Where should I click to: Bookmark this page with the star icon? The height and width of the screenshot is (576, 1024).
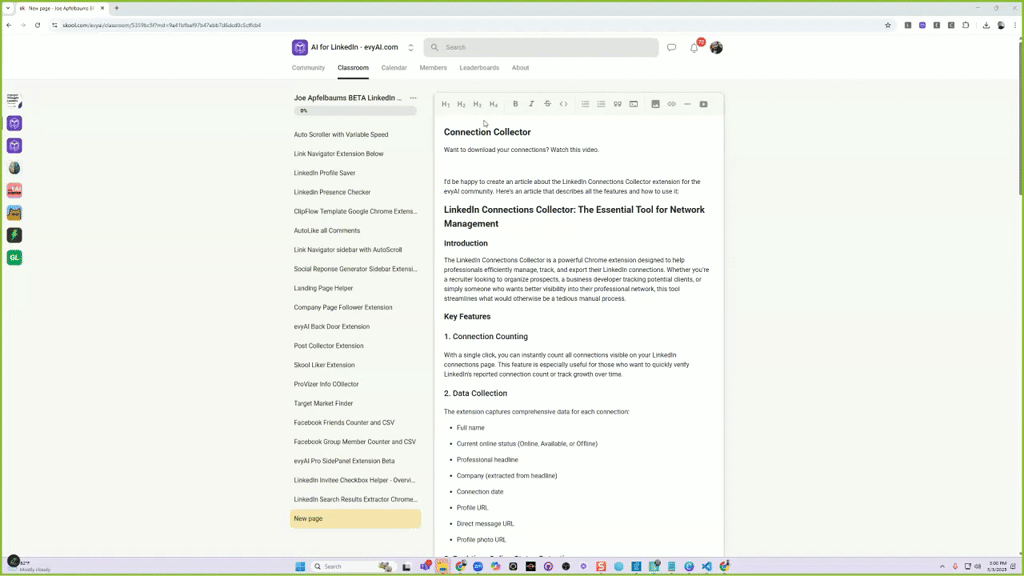888,25
